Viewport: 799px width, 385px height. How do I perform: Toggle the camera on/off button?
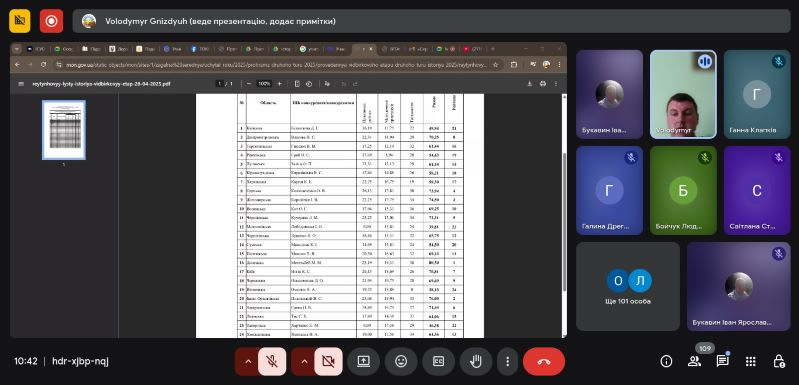328,362
